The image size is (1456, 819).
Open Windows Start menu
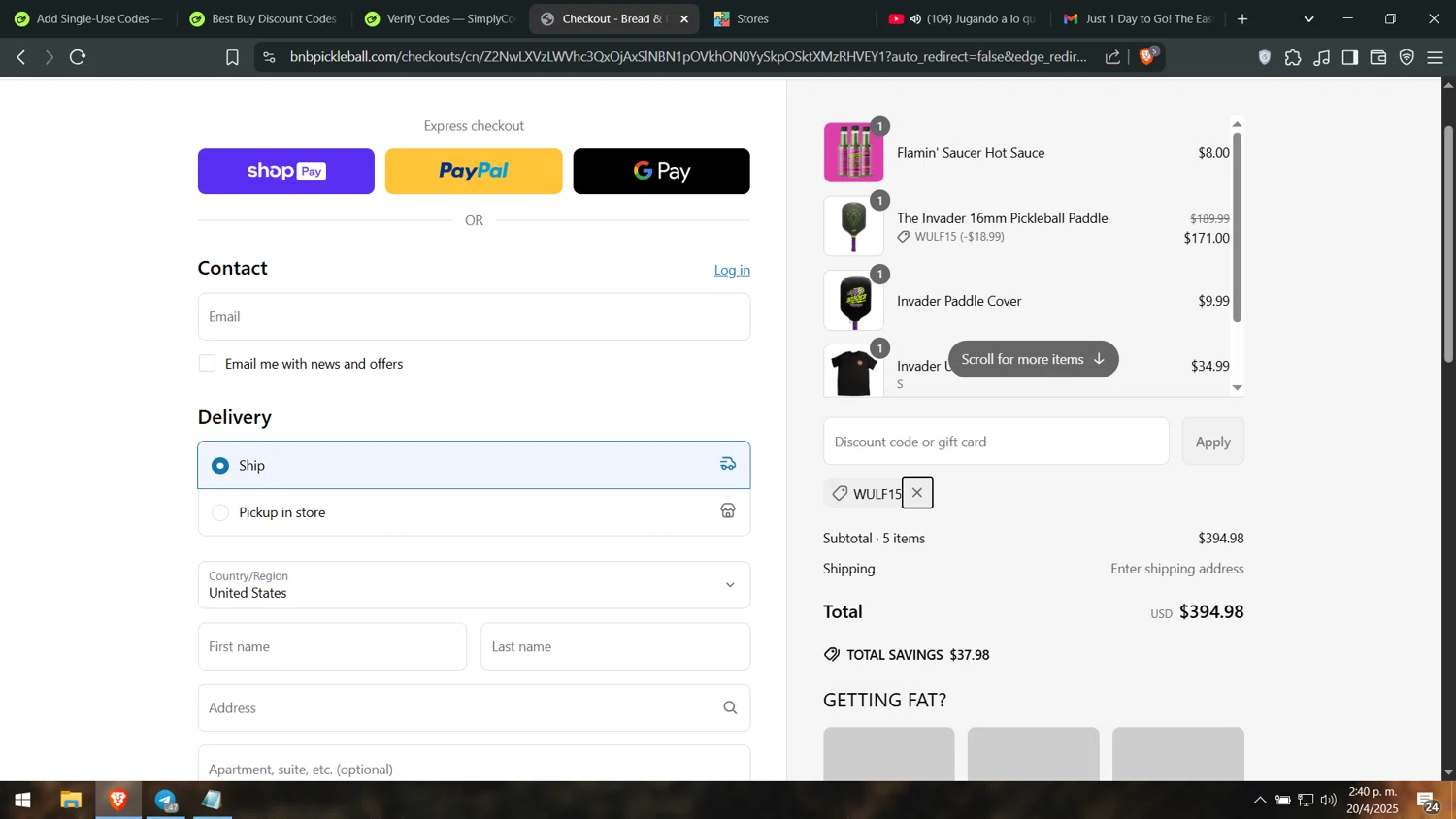tap(22, 801)
